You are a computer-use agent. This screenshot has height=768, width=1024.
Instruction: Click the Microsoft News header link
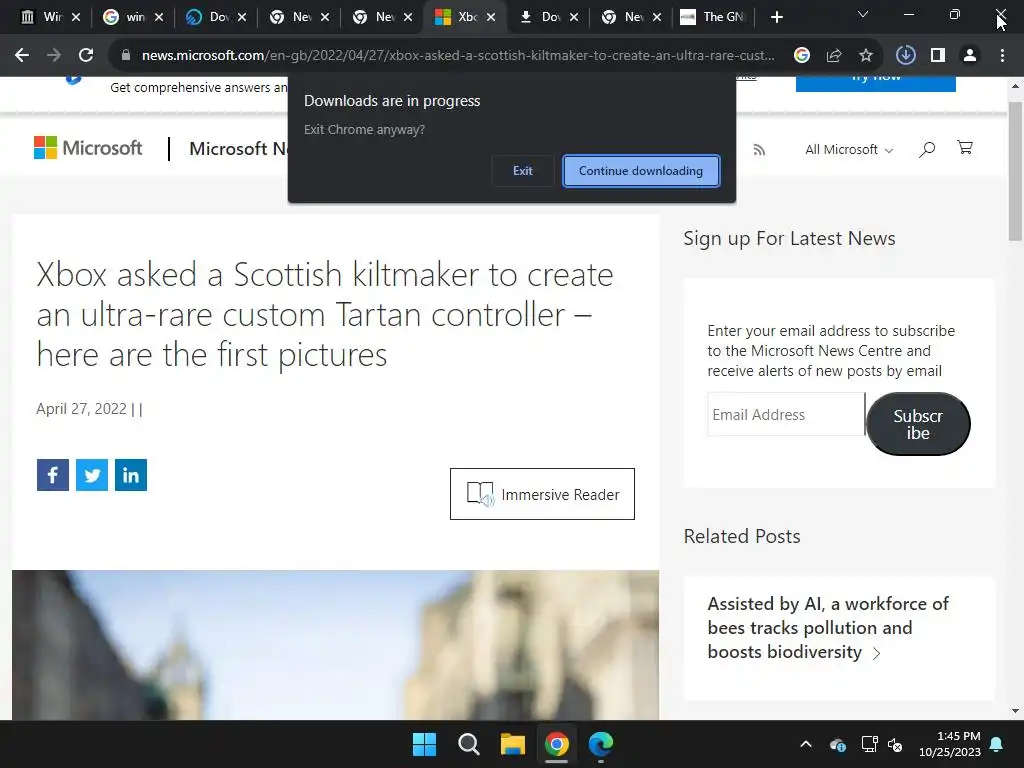238,149
